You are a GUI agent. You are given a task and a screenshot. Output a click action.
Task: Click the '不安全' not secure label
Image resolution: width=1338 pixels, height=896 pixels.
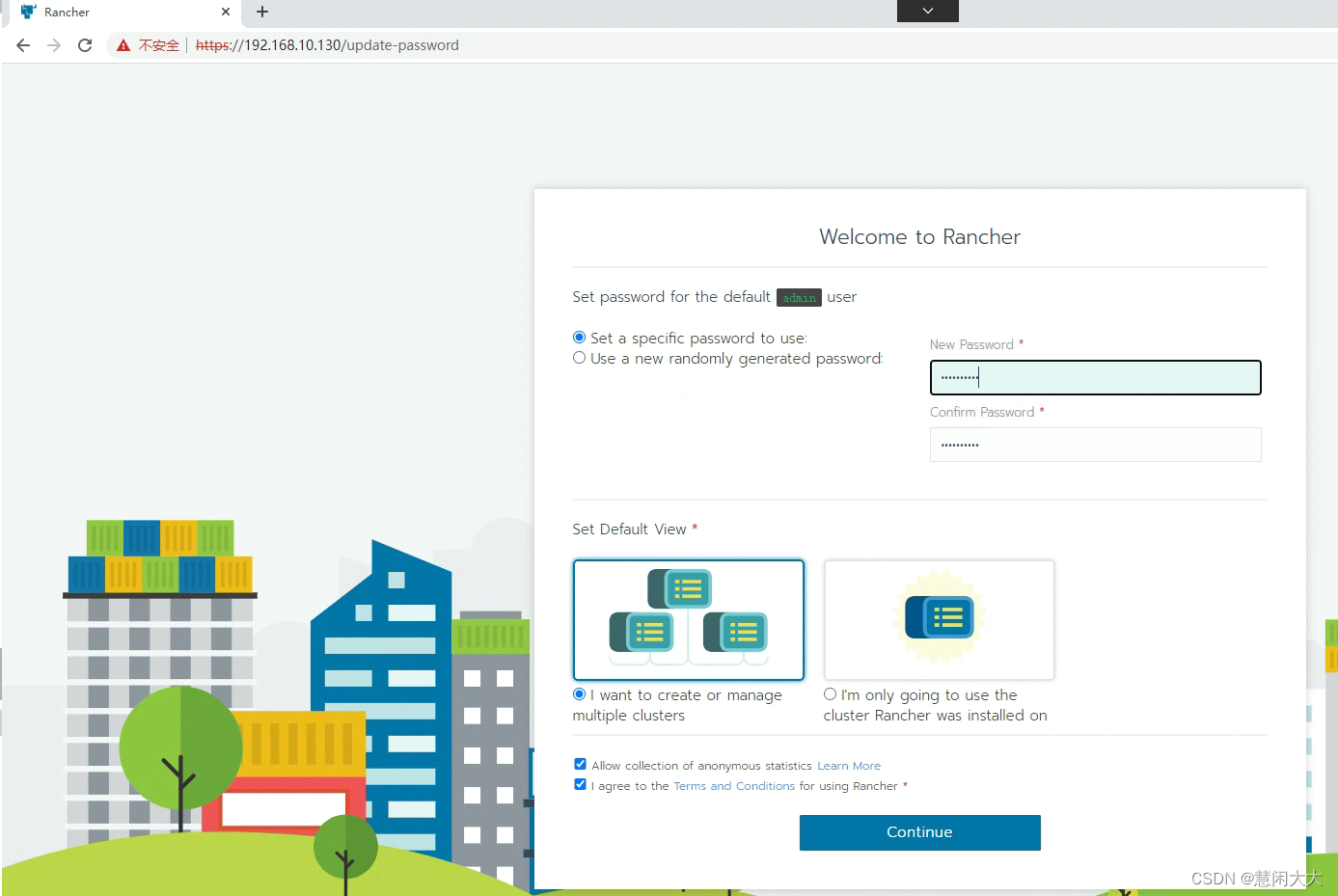159,45
